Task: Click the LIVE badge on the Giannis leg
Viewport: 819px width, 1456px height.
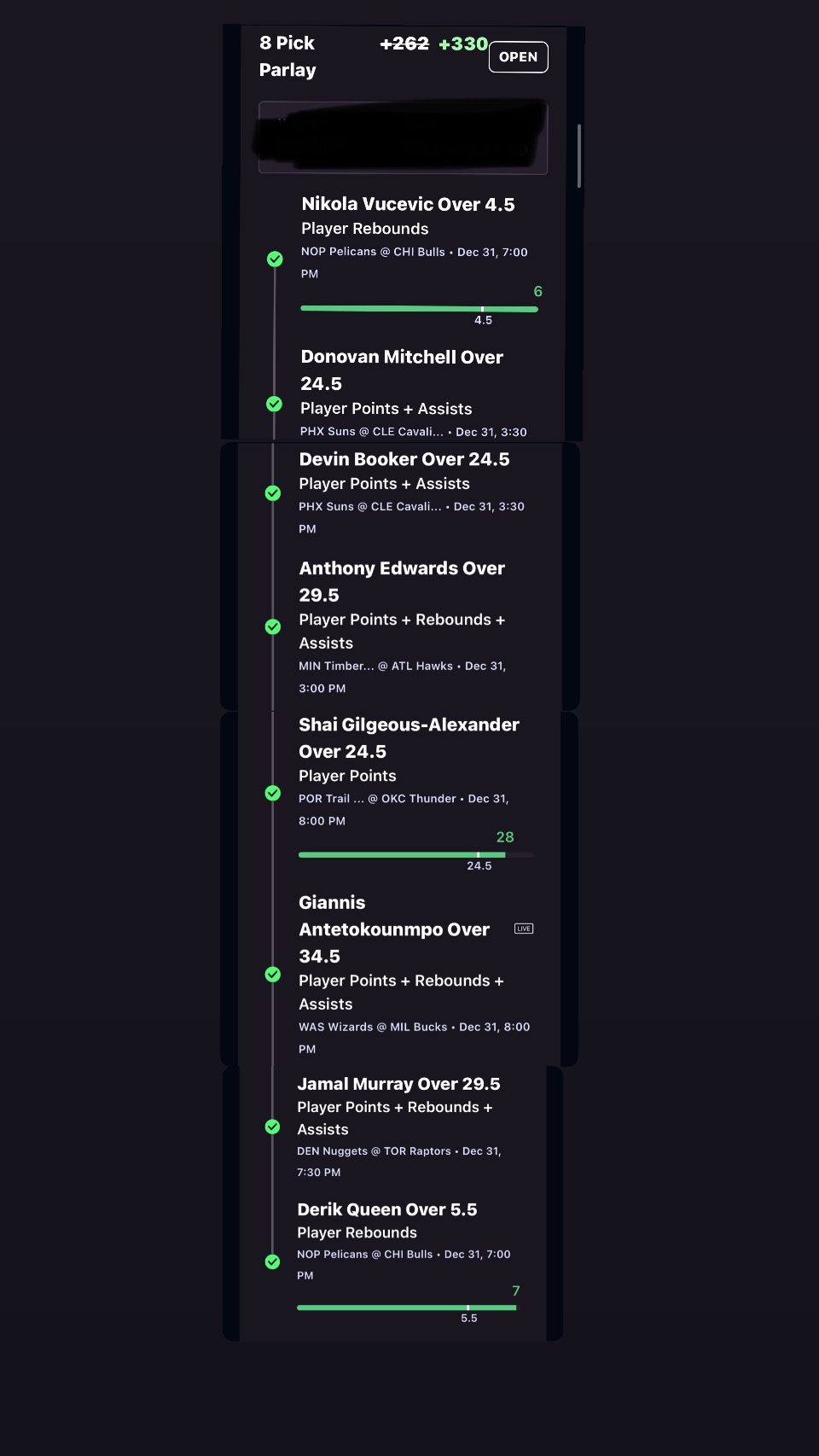Action: (x=524, y=929)
